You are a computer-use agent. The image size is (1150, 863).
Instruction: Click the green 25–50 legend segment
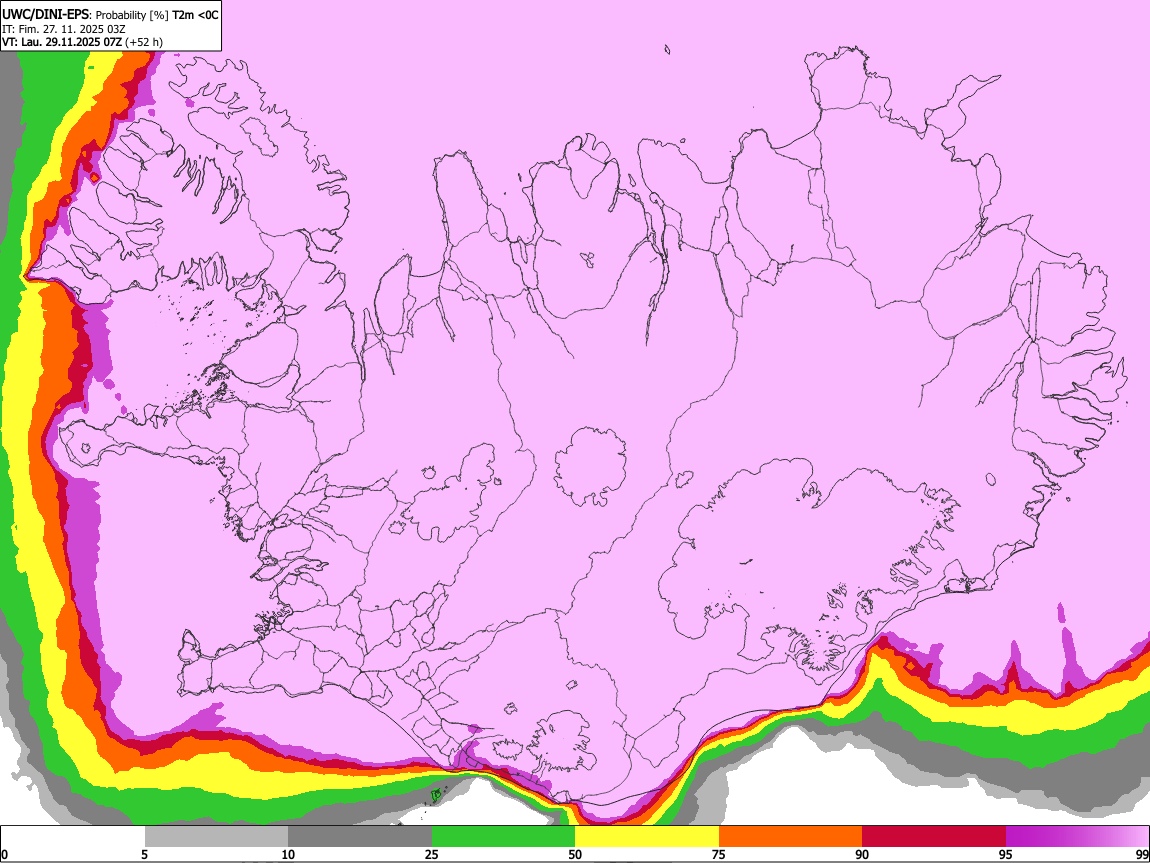[503, 836]
